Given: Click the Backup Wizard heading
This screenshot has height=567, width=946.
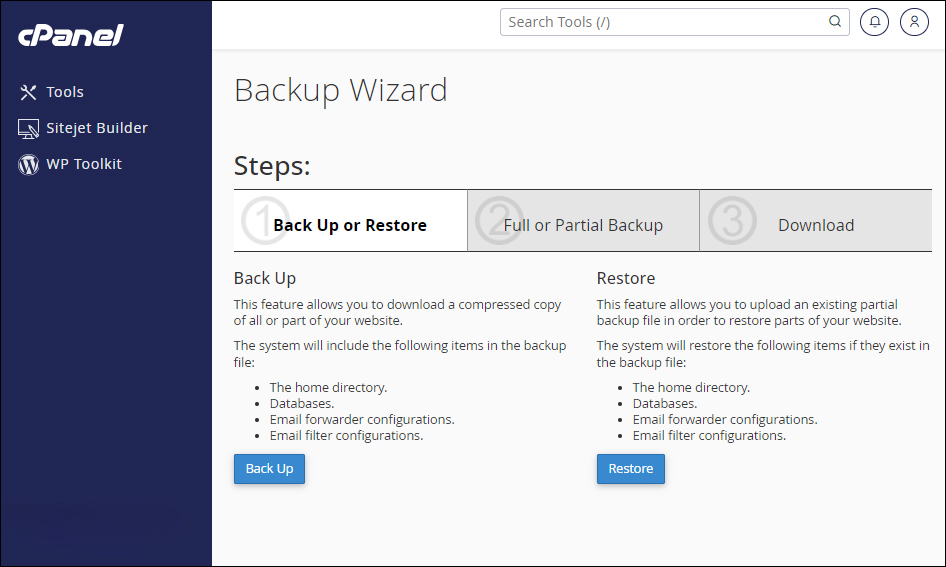Looking at the screenshot, I should (341, 90).
